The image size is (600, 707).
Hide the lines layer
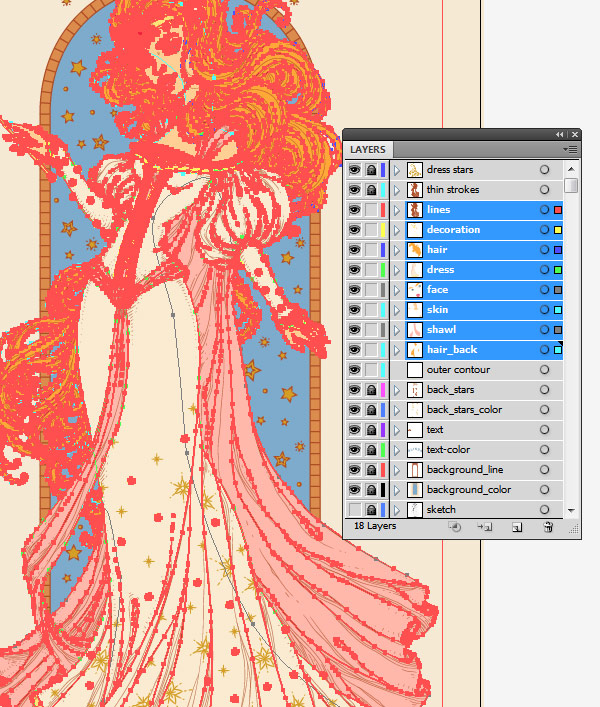tap(354, 210)
